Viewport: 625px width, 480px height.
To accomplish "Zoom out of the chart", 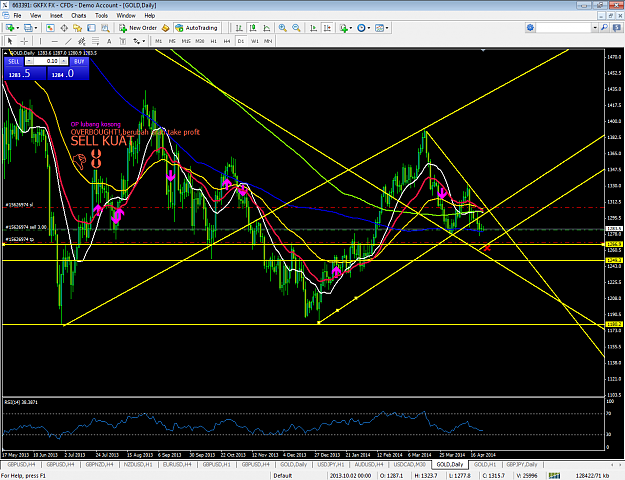I will (x=296, y=28).
